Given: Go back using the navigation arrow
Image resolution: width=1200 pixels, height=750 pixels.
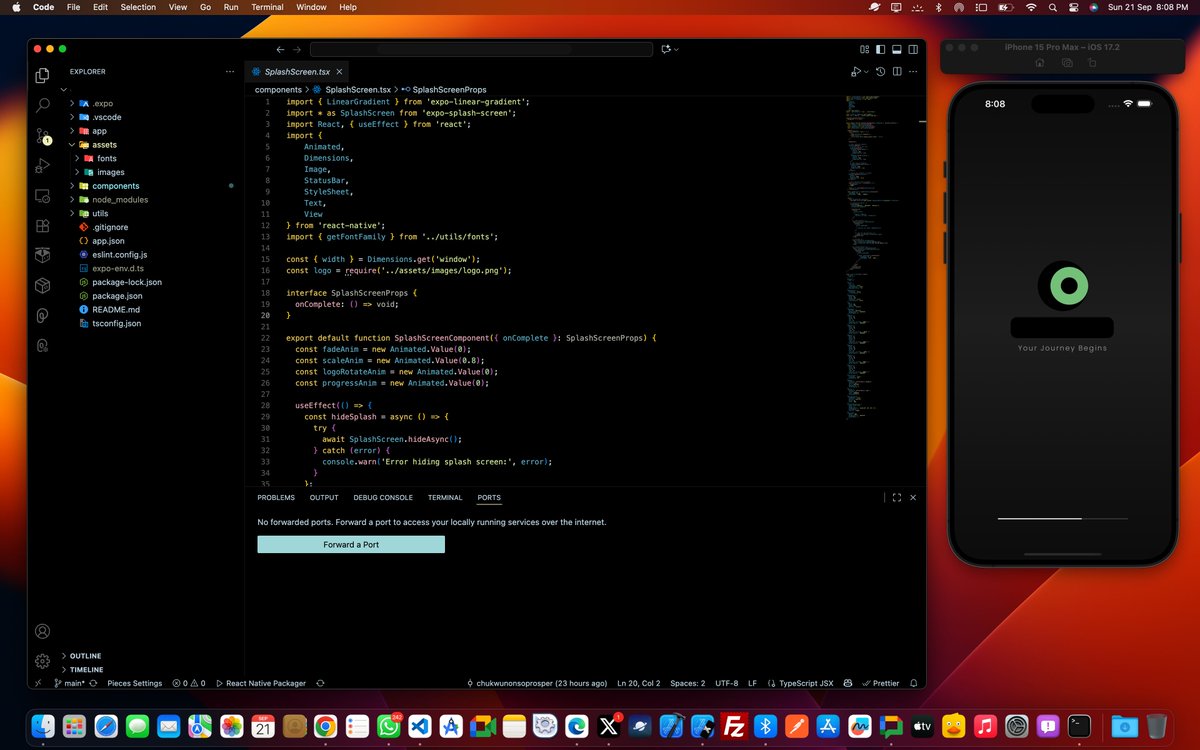Looking at the screenshot, I should 281,49.
